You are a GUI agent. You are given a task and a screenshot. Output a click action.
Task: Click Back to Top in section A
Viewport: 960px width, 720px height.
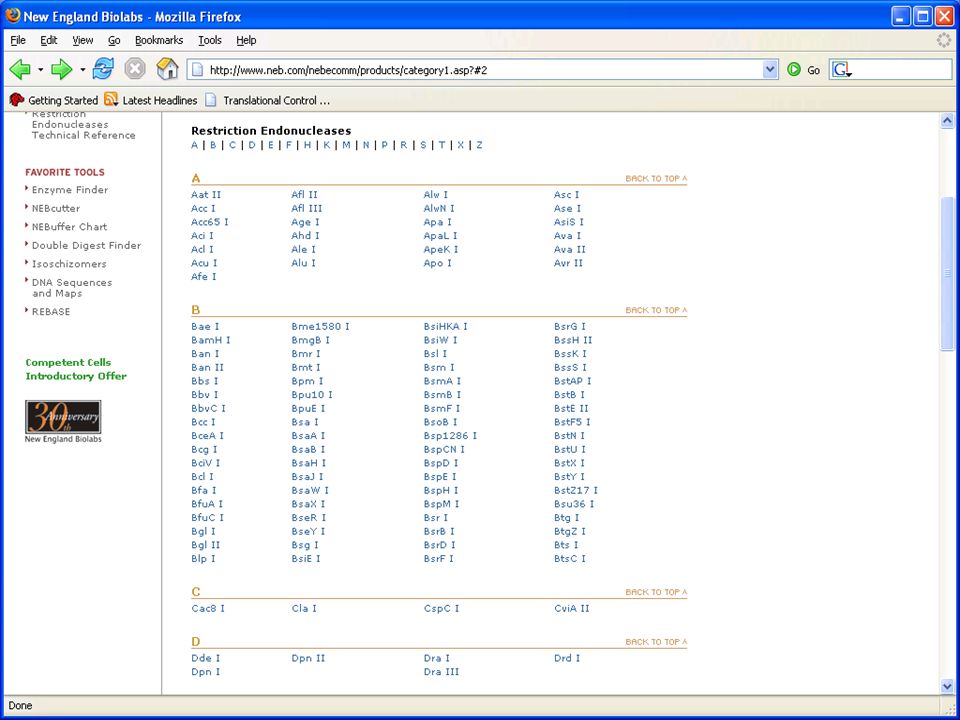tap(656, 178)
